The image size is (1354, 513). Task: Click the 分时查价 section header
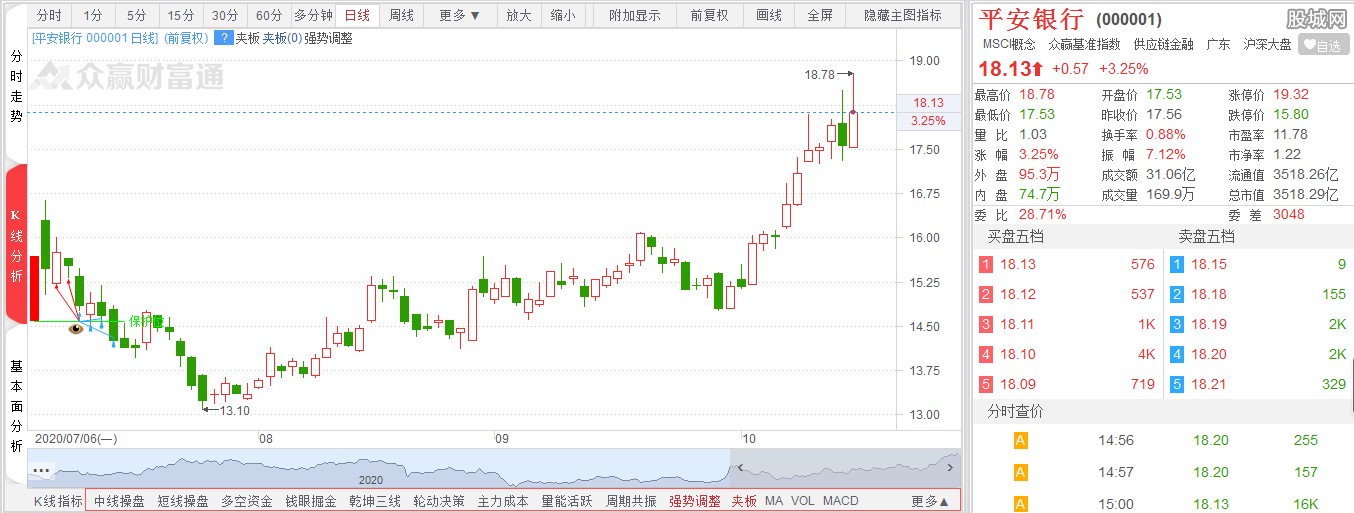coord(1016,412)
